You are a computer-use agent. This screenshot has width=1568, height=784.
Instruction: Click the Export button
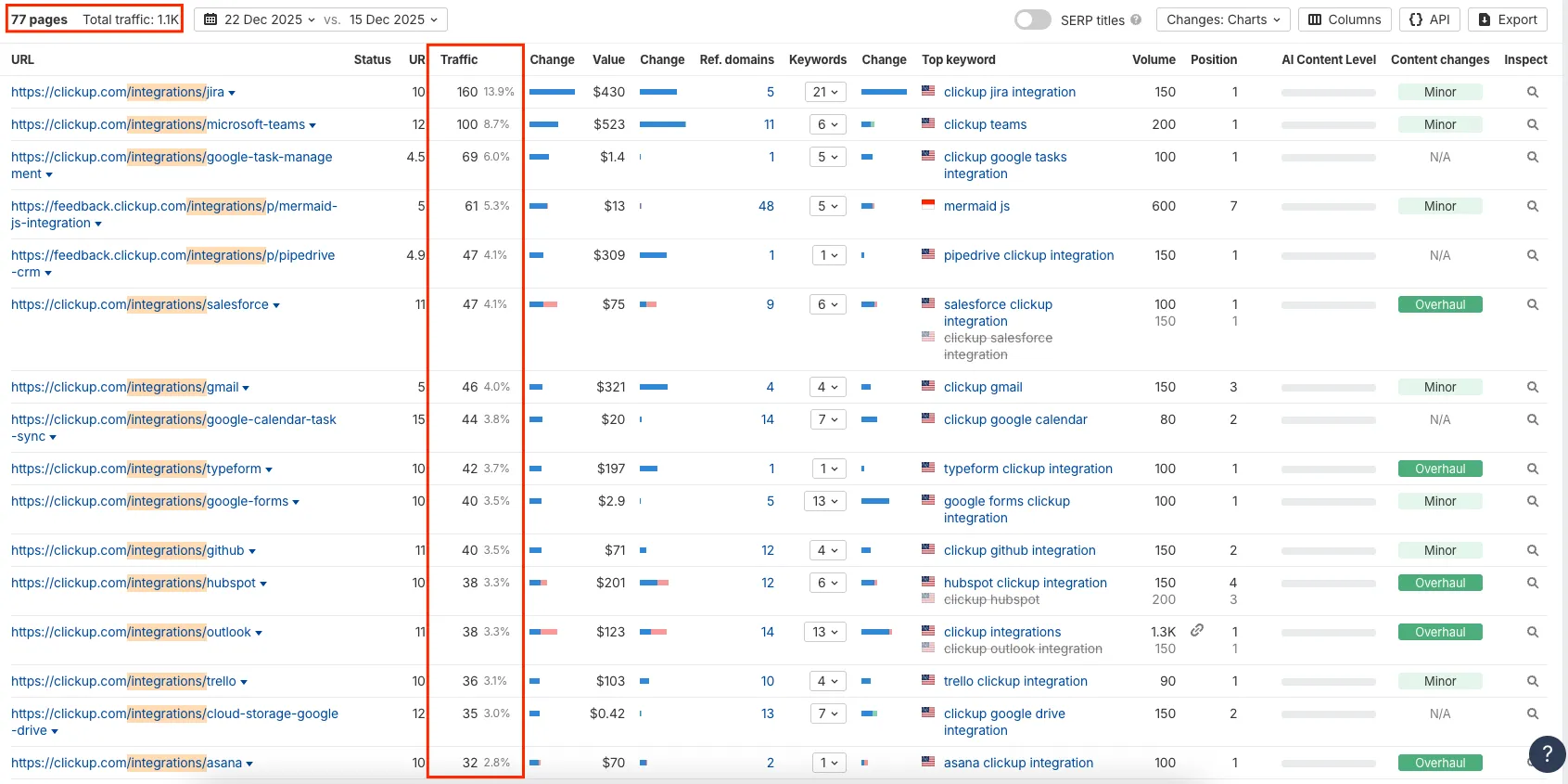coord(1507,19)
